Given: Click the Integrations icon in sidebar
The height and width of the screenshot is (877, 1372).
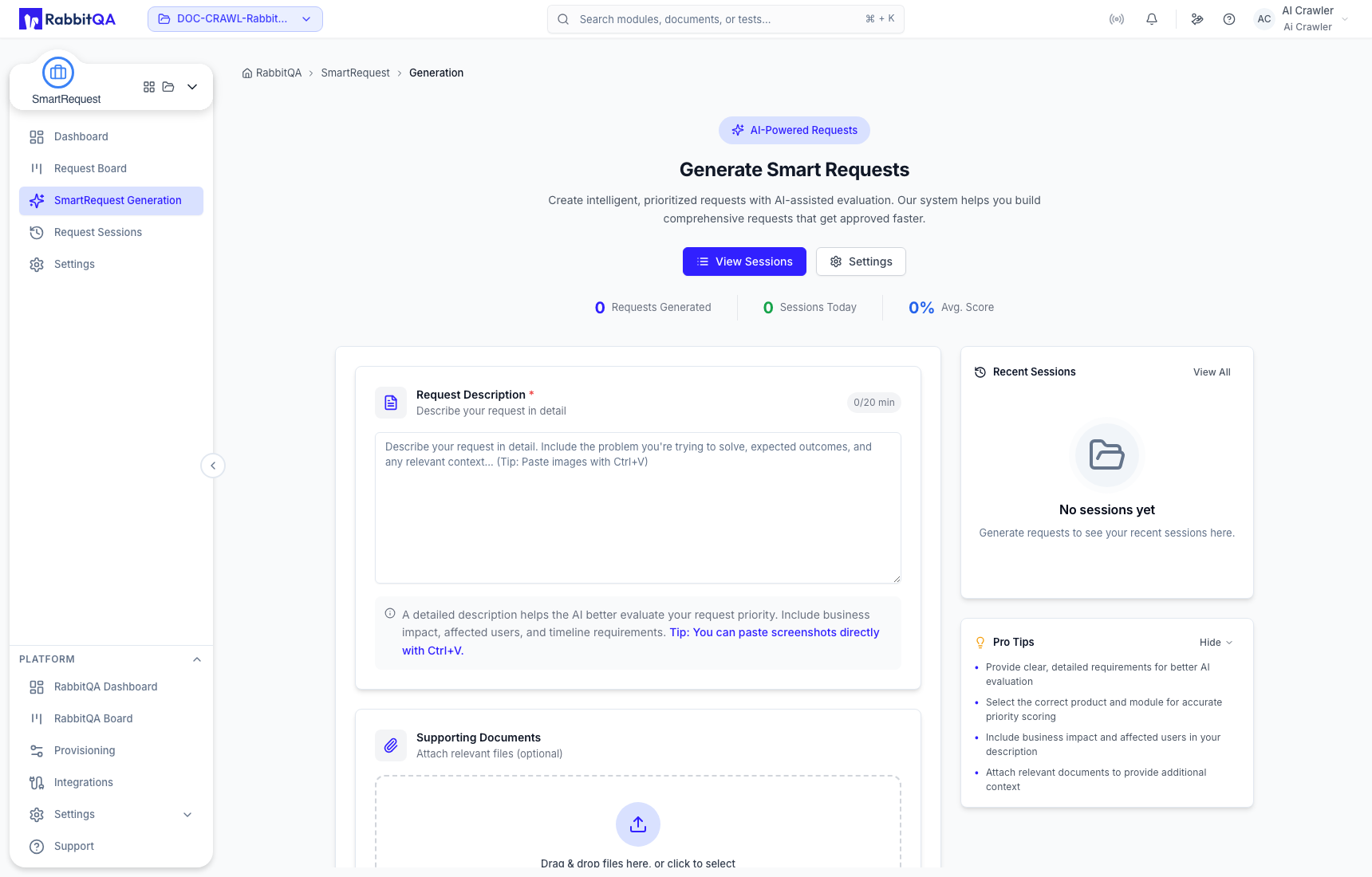Looking at the screenshot, I should pos(37,783).
